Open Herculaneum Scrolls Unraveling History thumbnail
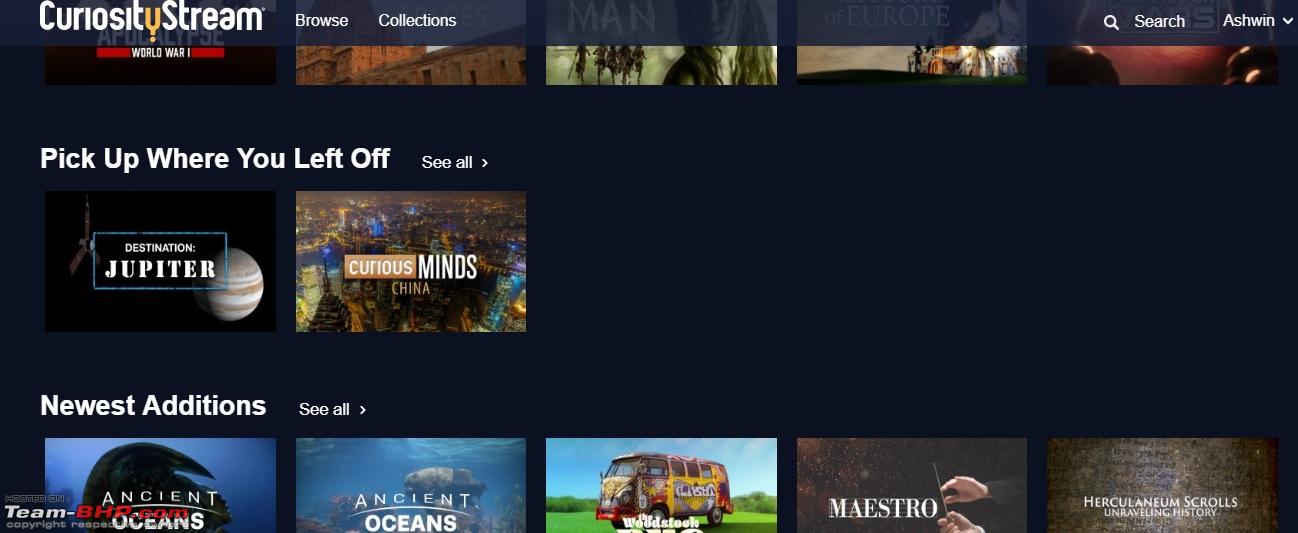1298x533 pixels. (1162, 485)
